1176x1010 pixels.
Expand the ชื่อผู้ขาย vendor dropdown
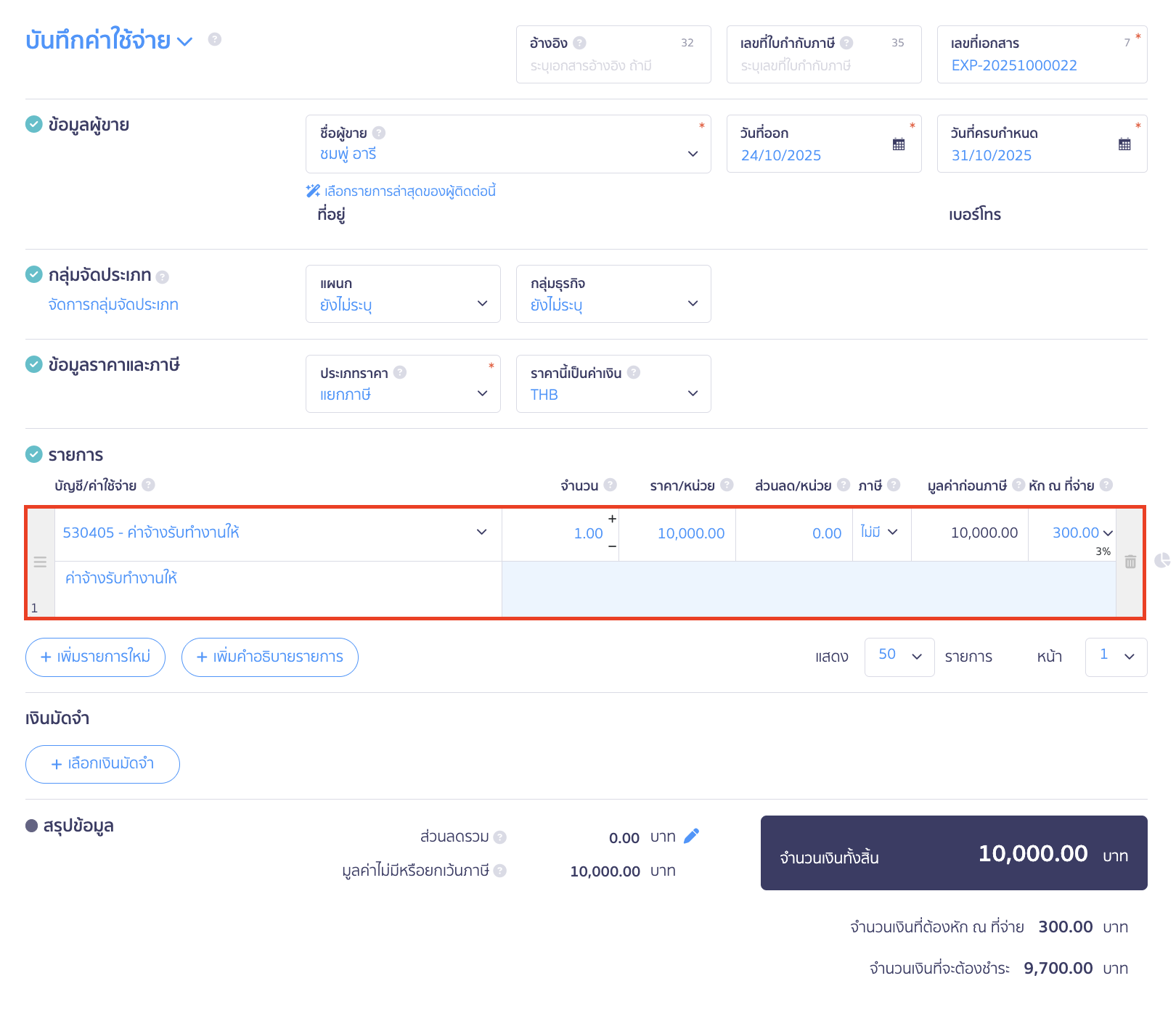click(693, 154)
